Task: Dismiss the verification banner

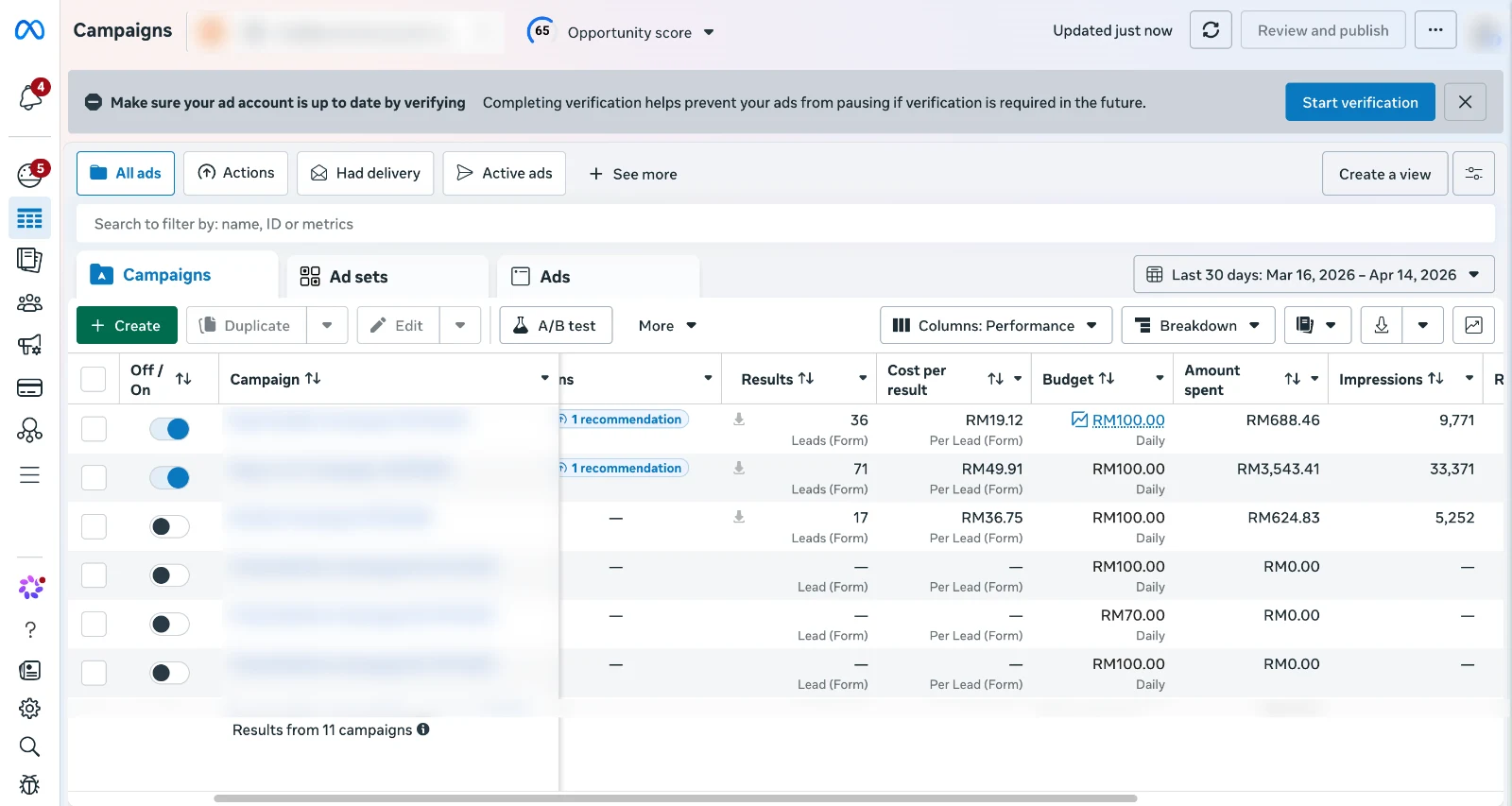Action: point(1465,102)
